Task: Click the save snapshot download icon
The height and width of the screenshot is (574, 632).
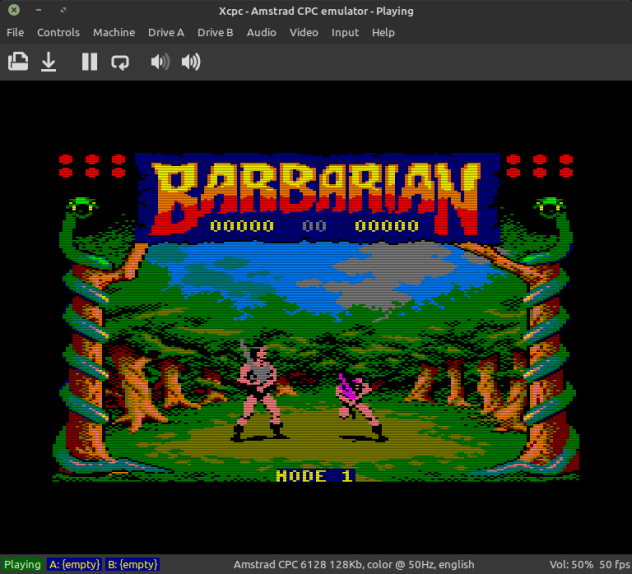Action: click(48, 62)
